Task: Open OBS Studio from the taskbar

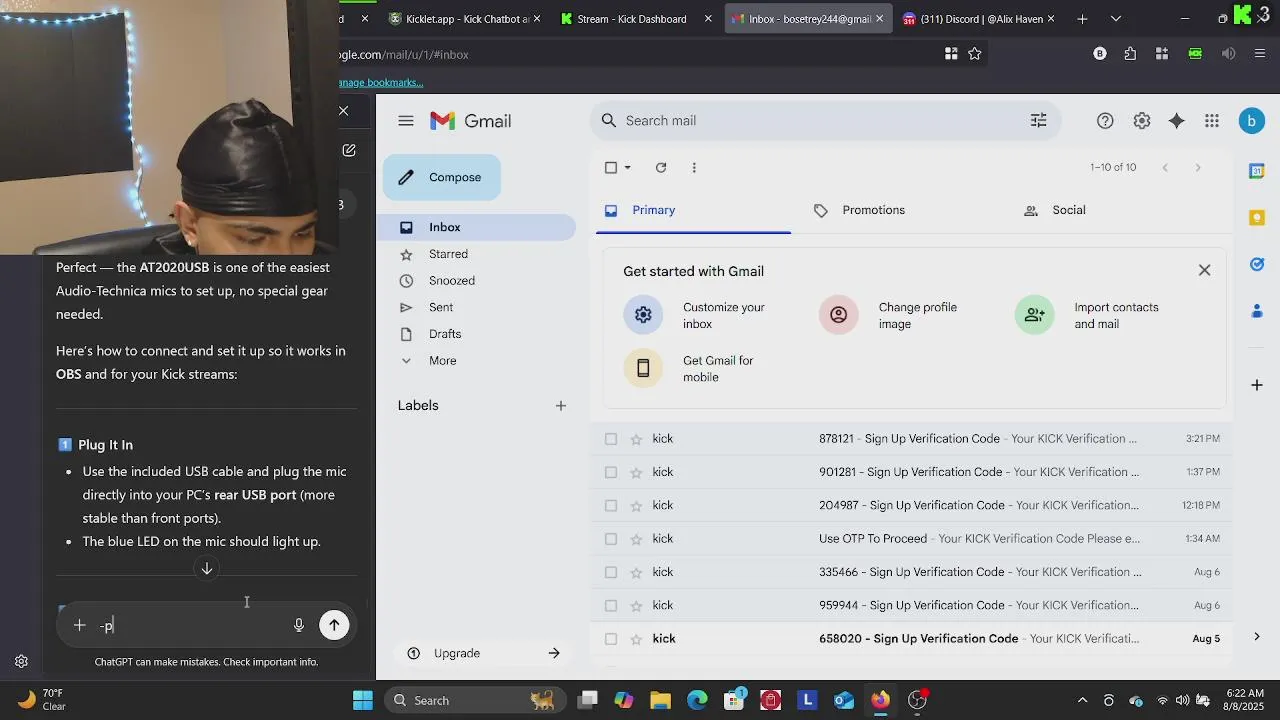Action: tap(917, 700)
